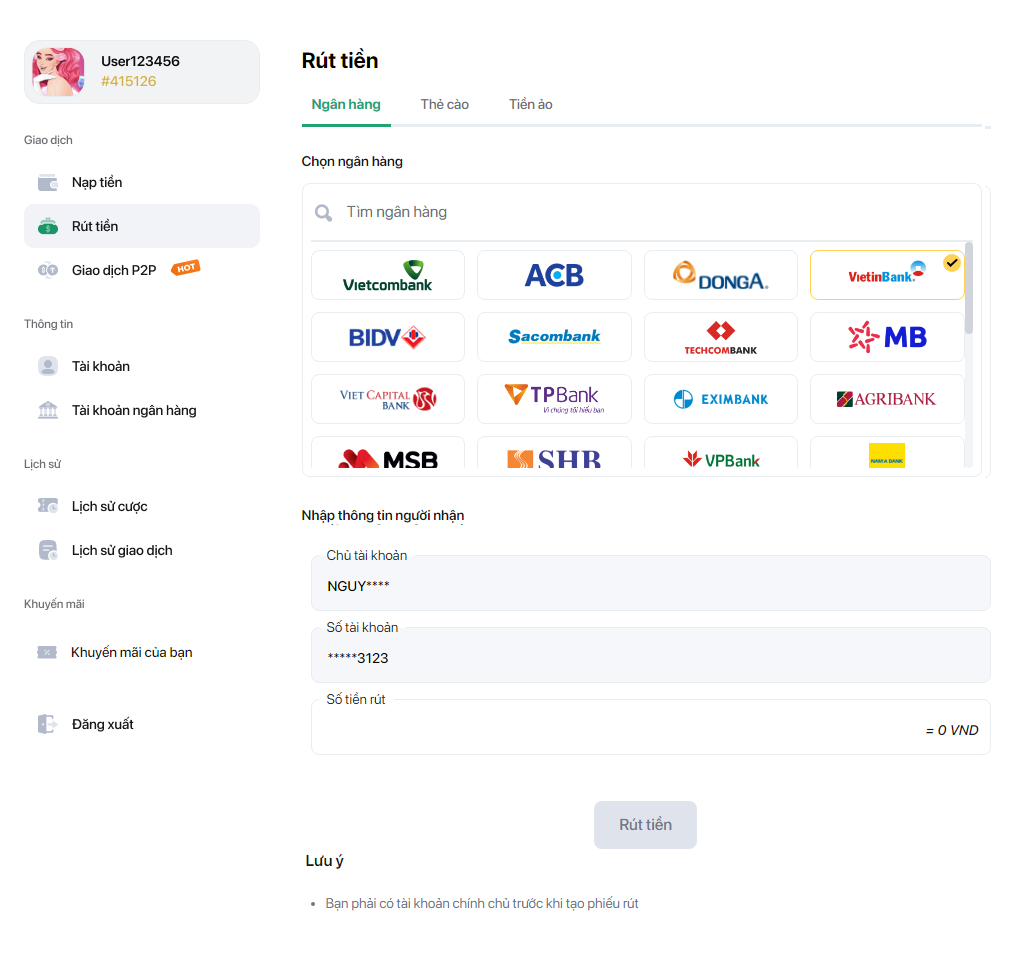The image size is (1023, 968).
Task: Click the User123456 profile avatar
Action: 58,72
